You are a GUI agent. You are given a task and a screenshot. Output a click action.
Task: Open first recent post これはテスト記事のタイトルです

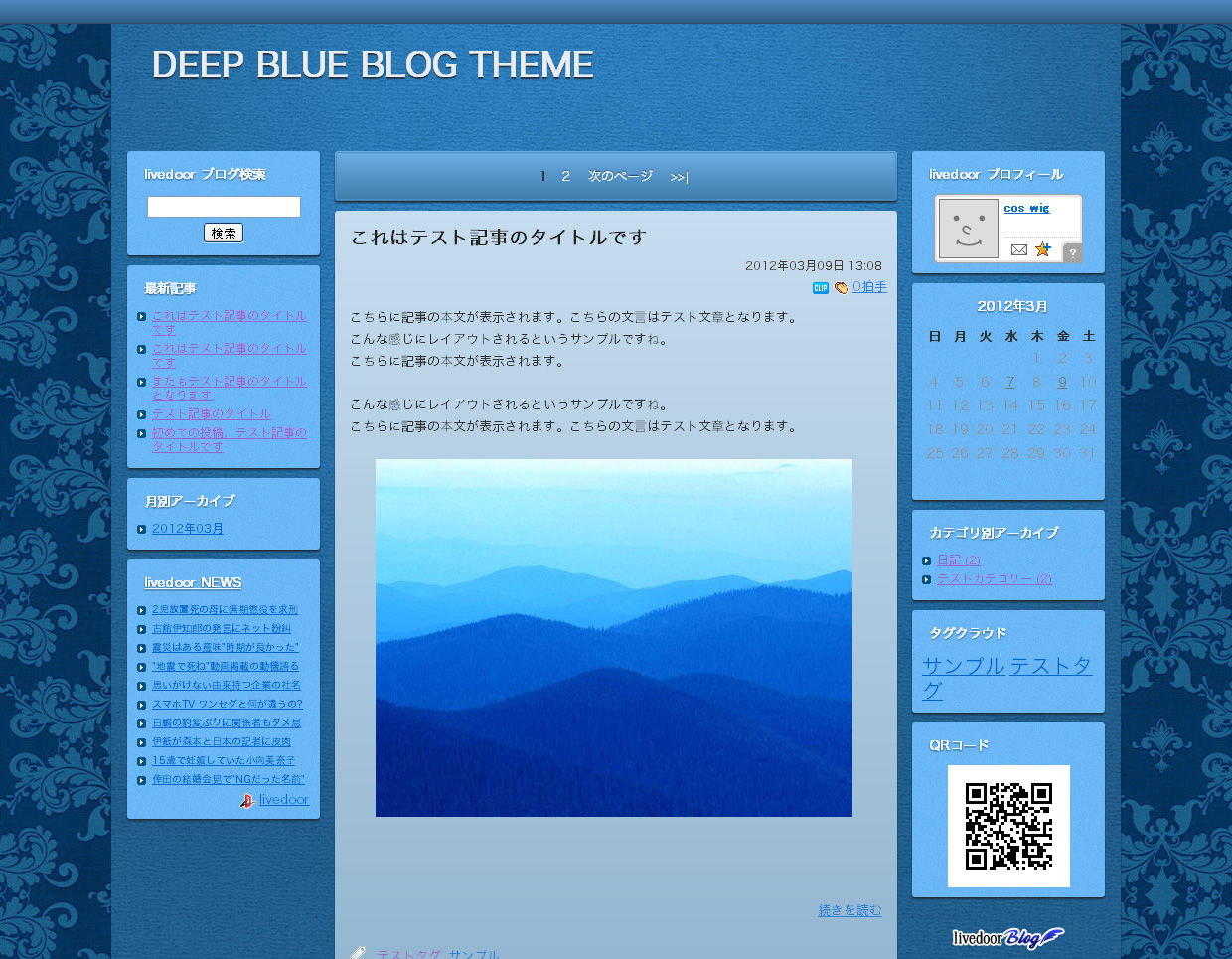tap(229, 322)
